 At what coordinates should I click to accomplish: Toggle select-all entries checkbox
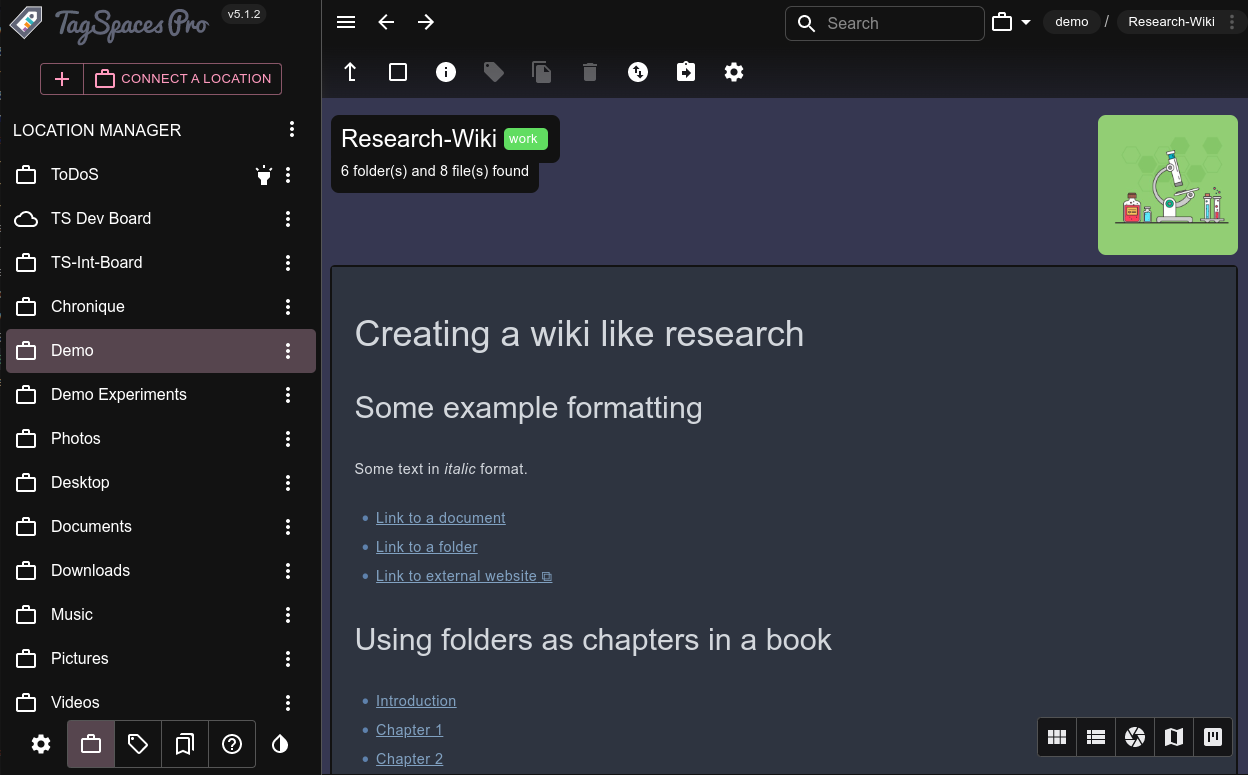(397, 71)
